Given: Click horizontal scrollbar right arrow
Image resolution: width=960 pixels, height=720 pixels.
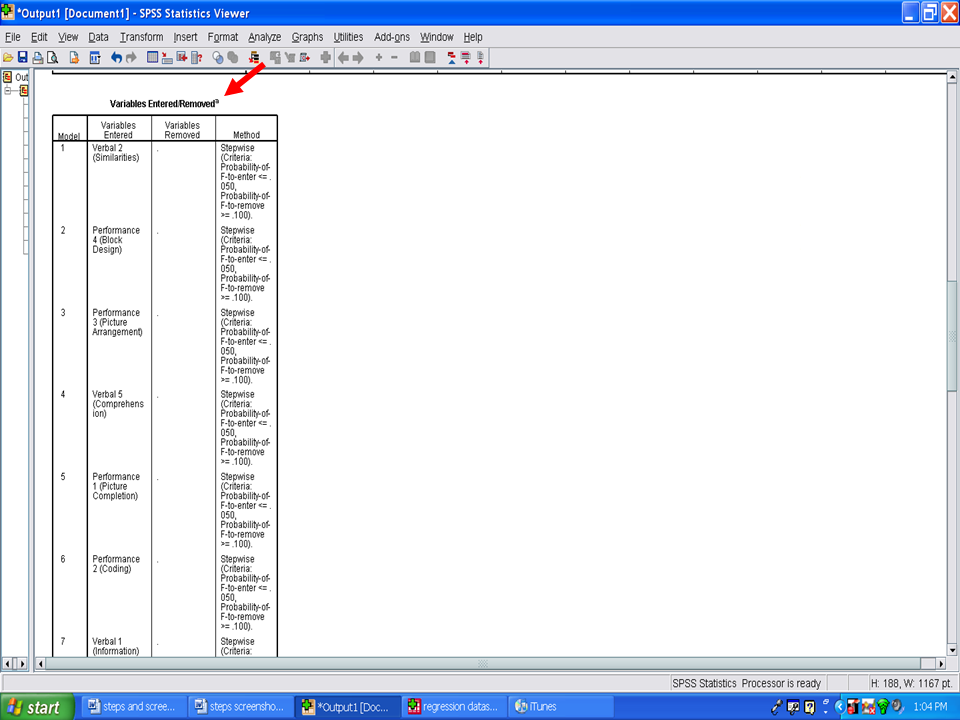Looking at the screenshot, I should (940, 663).
